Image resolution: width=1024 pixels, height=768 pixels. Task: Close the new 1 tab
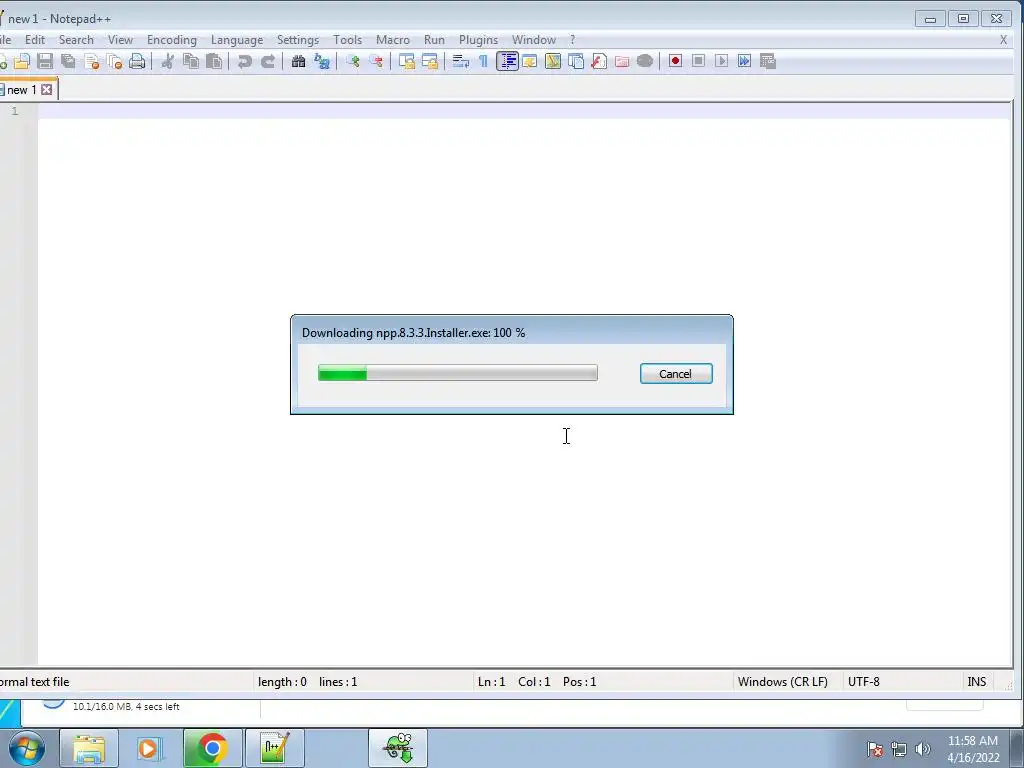[x=46, y=89]
